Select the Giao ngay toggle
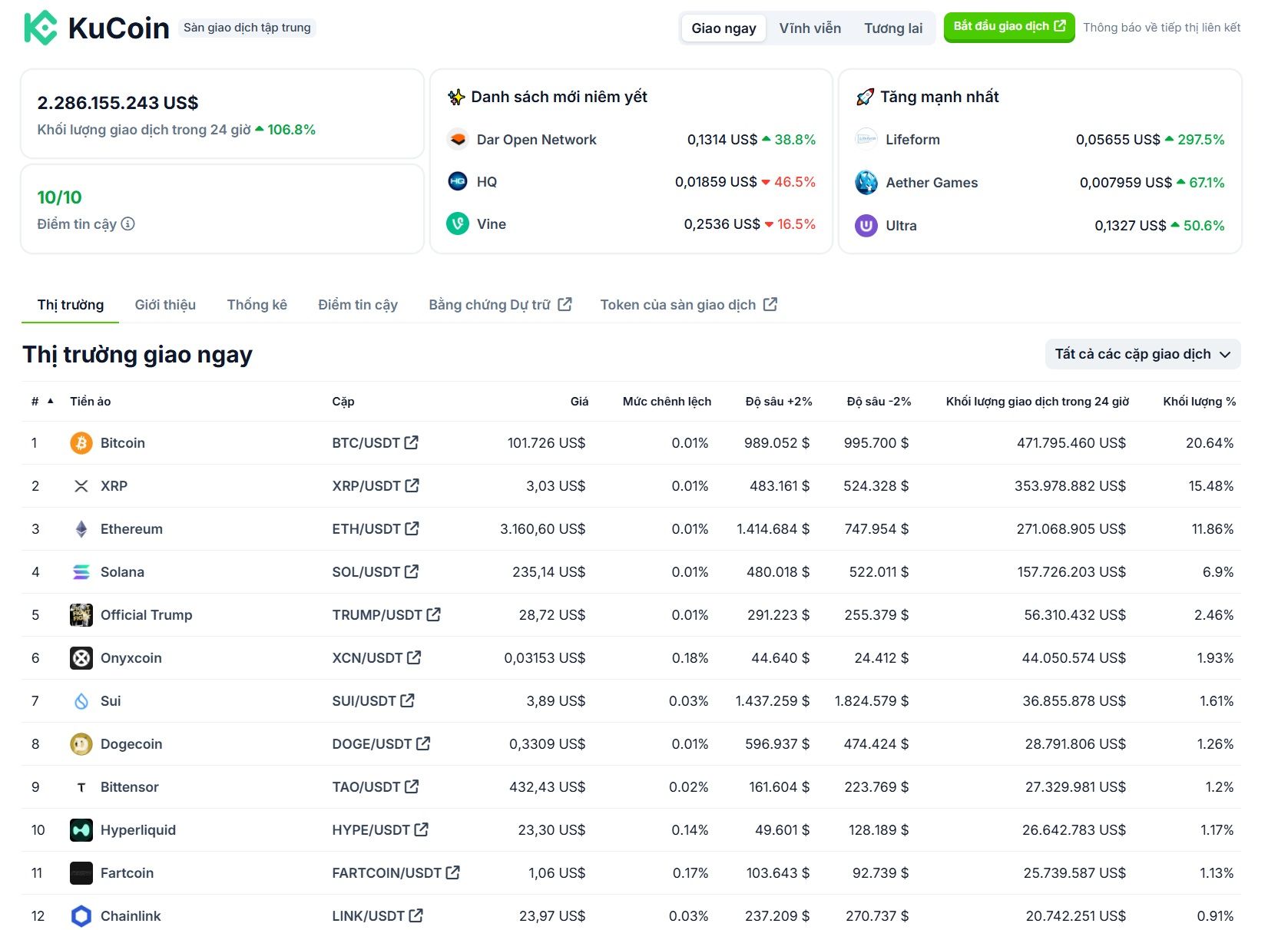The width and height of the screenshot is (1288, 930). pyautogui.click(x=723, y=28)
